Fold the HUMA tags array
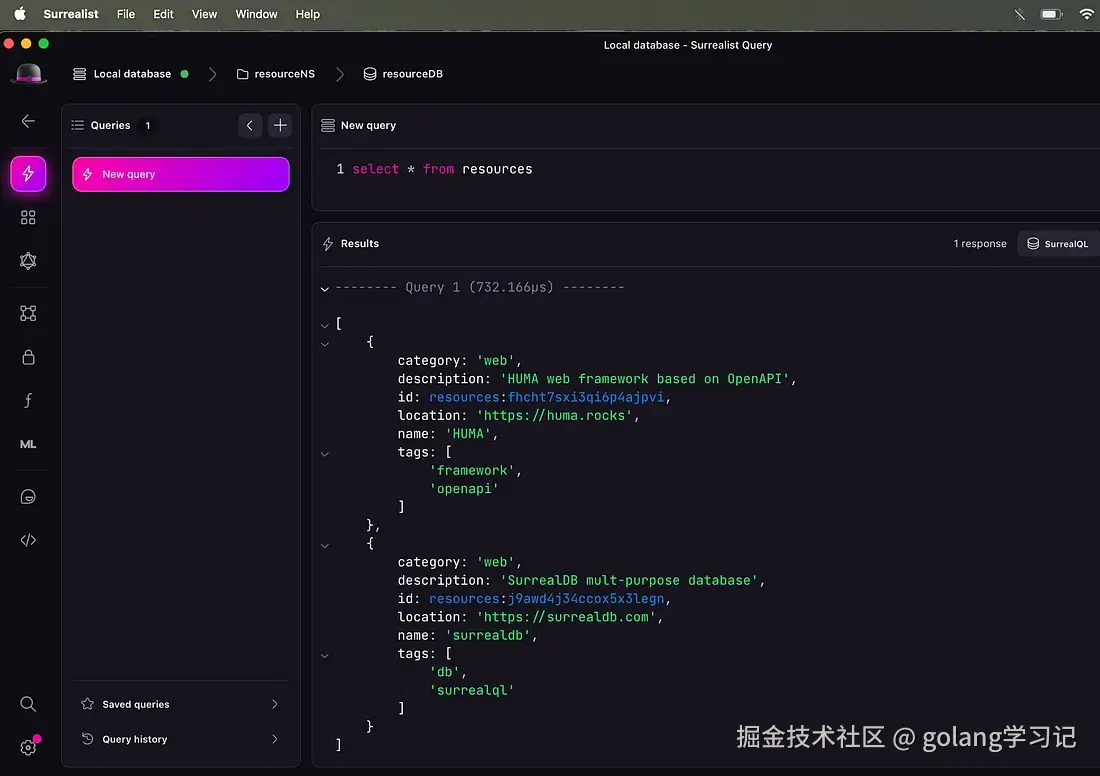The image size is (1100, 776). 325,454
